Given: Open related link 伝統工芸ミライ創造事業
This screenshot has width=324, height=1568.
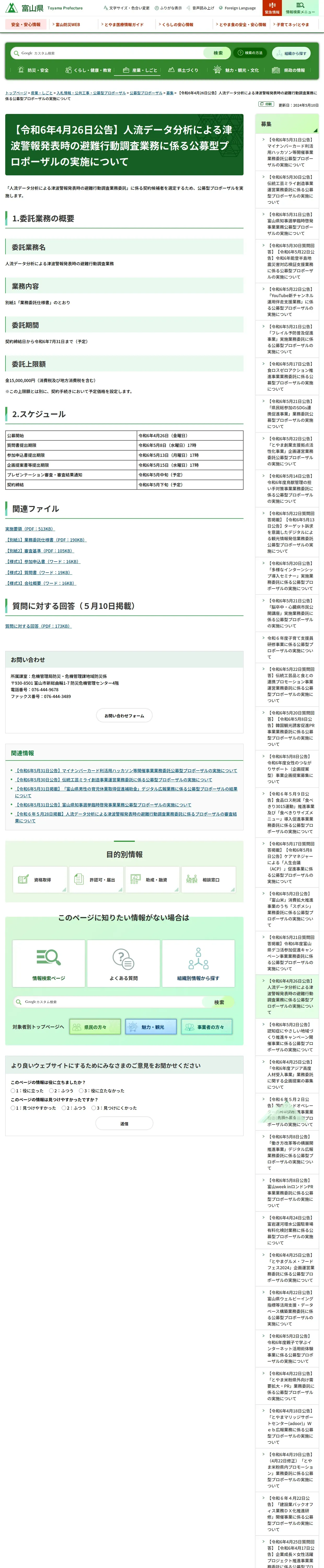Looking at the screenshot, I should 114,780.
